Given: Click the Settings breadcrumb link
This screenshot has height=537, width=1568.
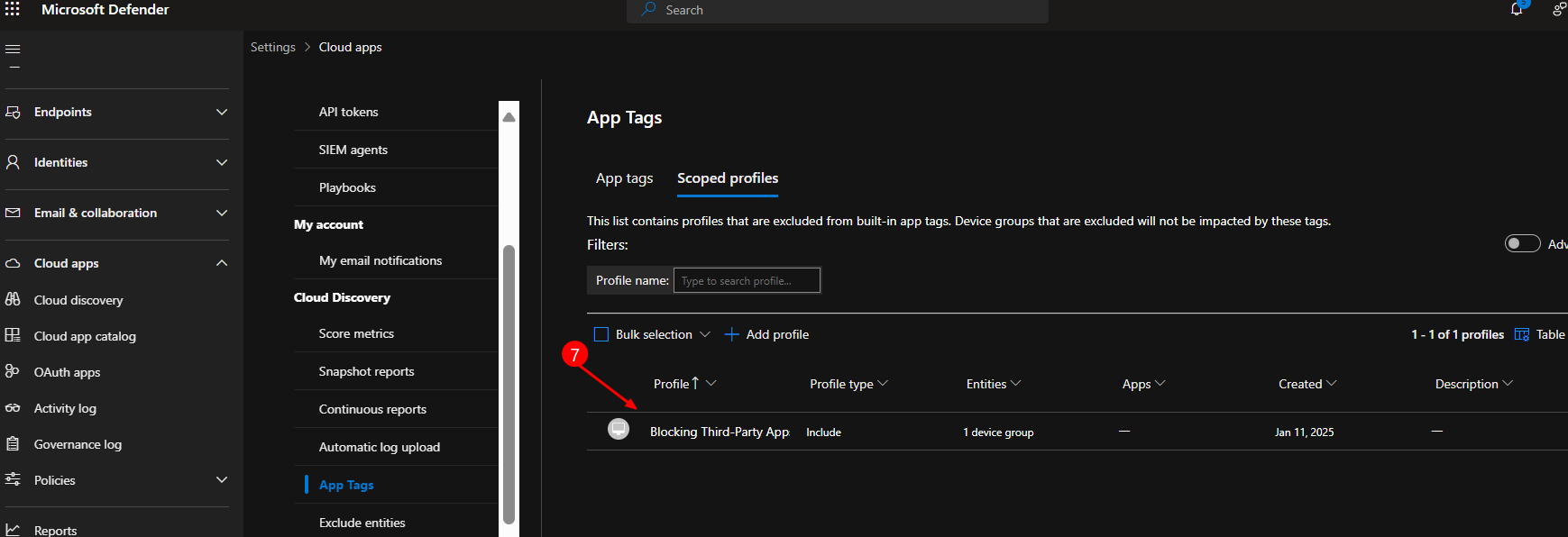Looking at the screenshot, I should click(x=273, y=47).
